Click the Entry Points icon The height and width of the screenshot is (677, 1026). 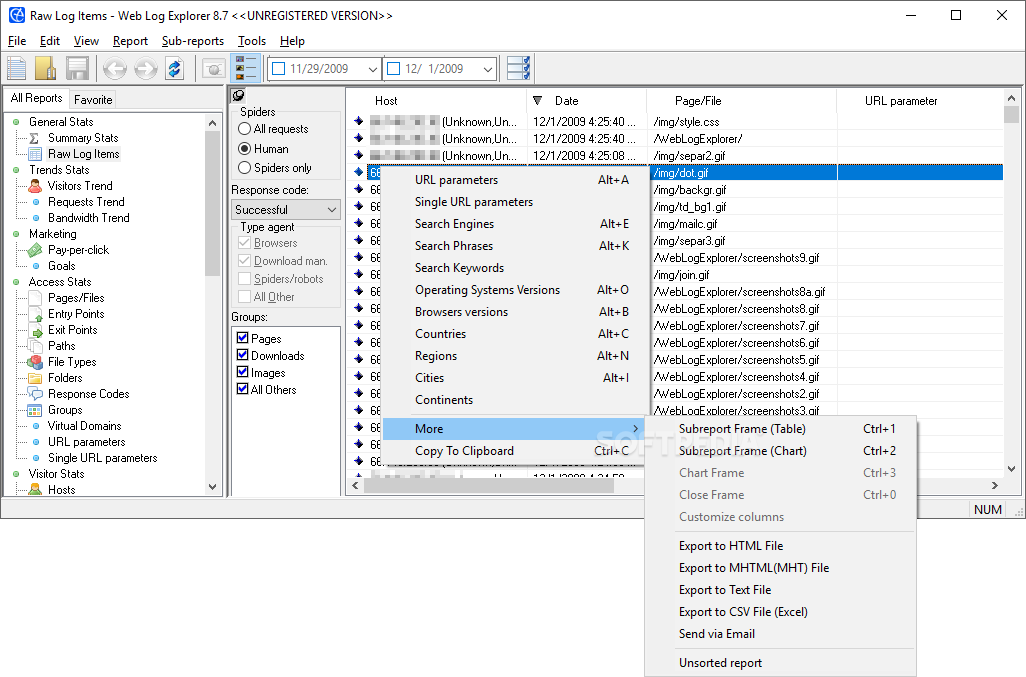(x=35, y=314)
